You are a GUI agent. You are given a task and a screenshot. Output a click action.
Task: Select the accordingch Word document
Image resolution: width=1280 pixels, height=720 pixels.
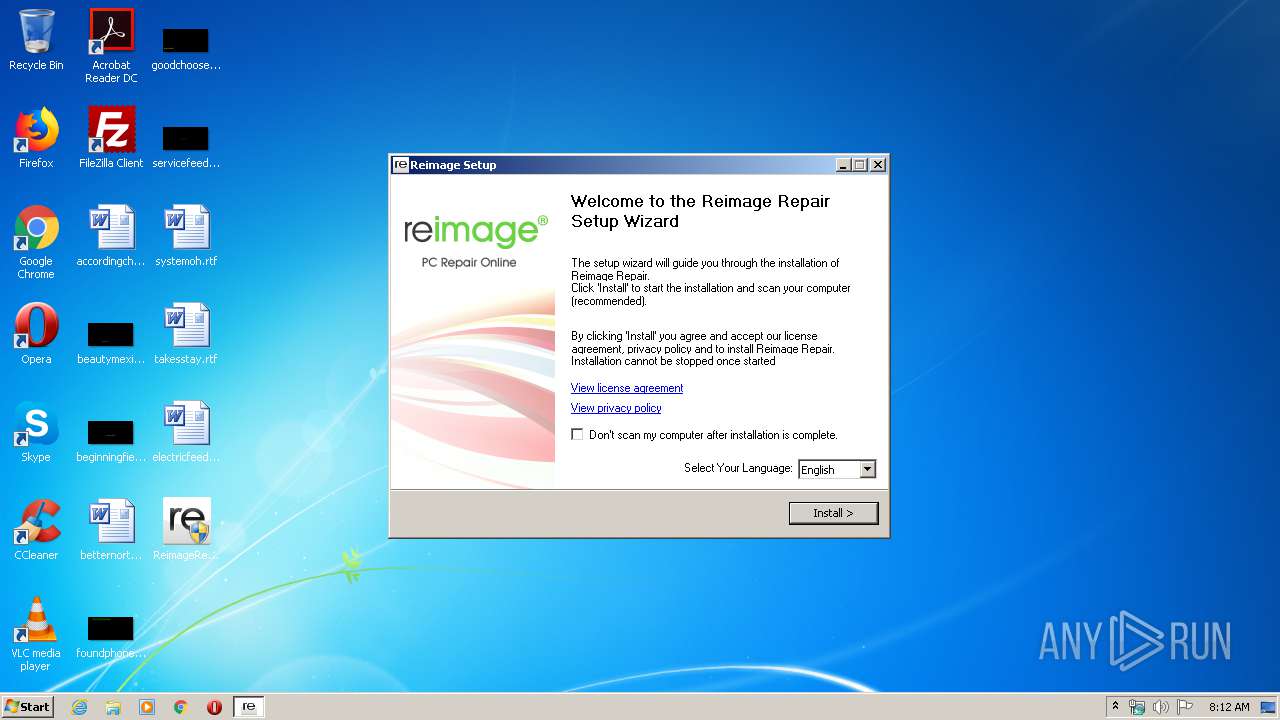point(111,236)
